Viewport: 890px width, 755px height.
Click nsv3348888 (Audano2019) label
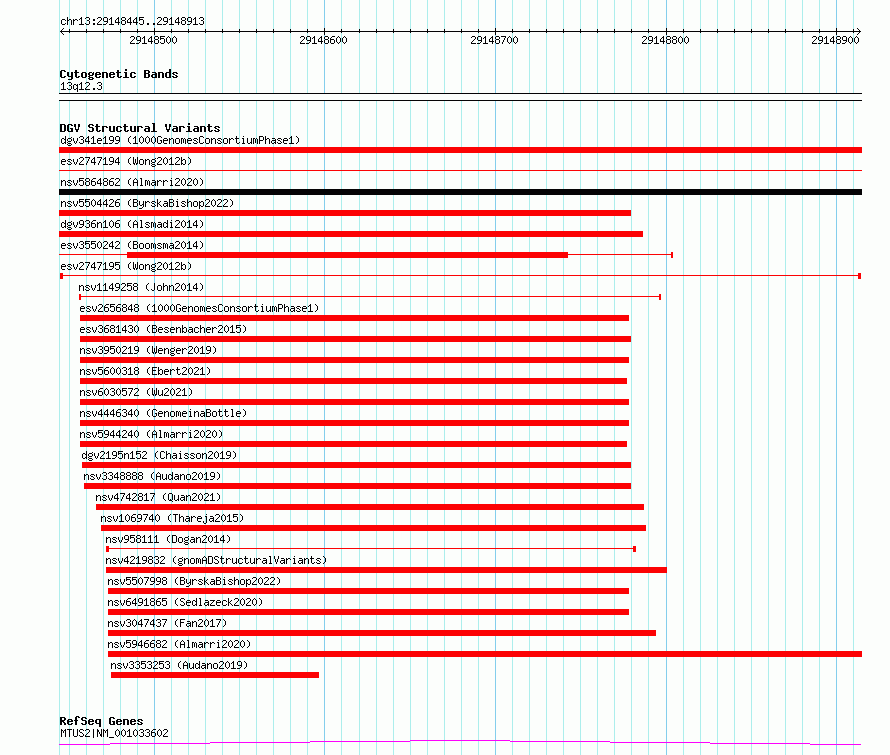pos(152,476)
